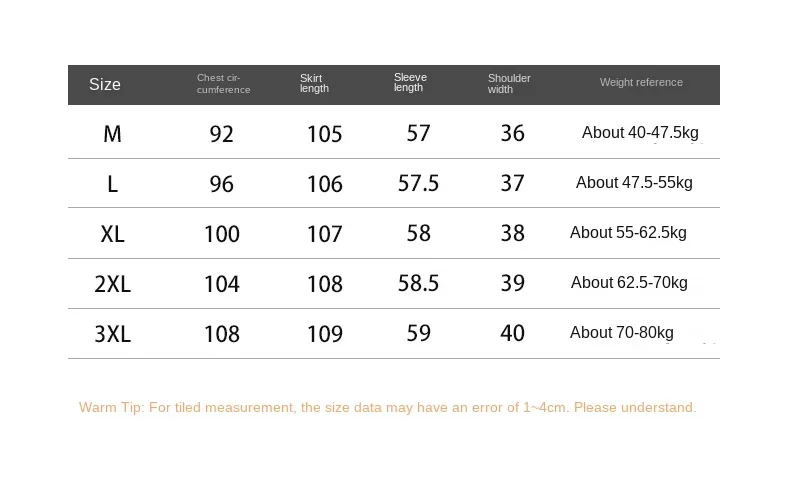Click the Size column header
790x479 pixels.
click(x=105, y=85)
